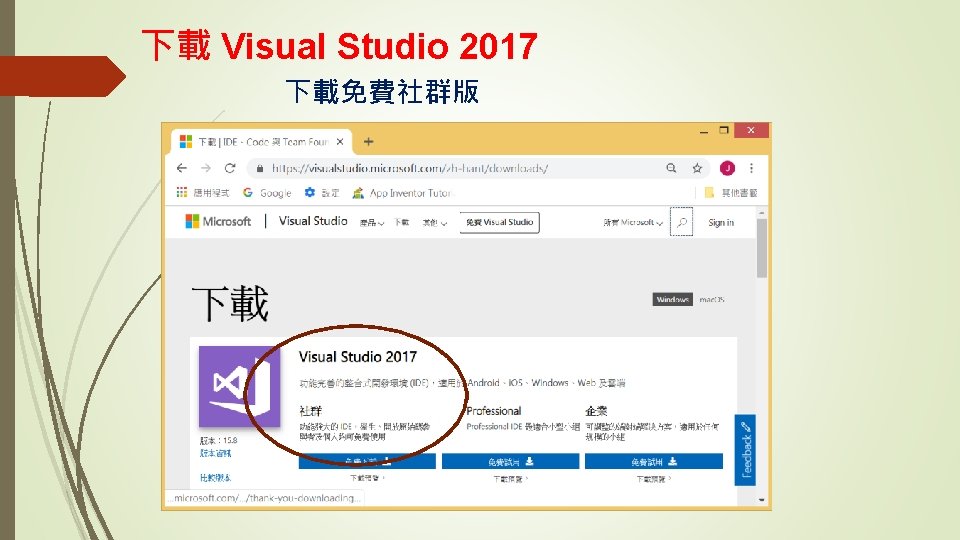Close the IDE download browser tab

[x=340, y=141]
